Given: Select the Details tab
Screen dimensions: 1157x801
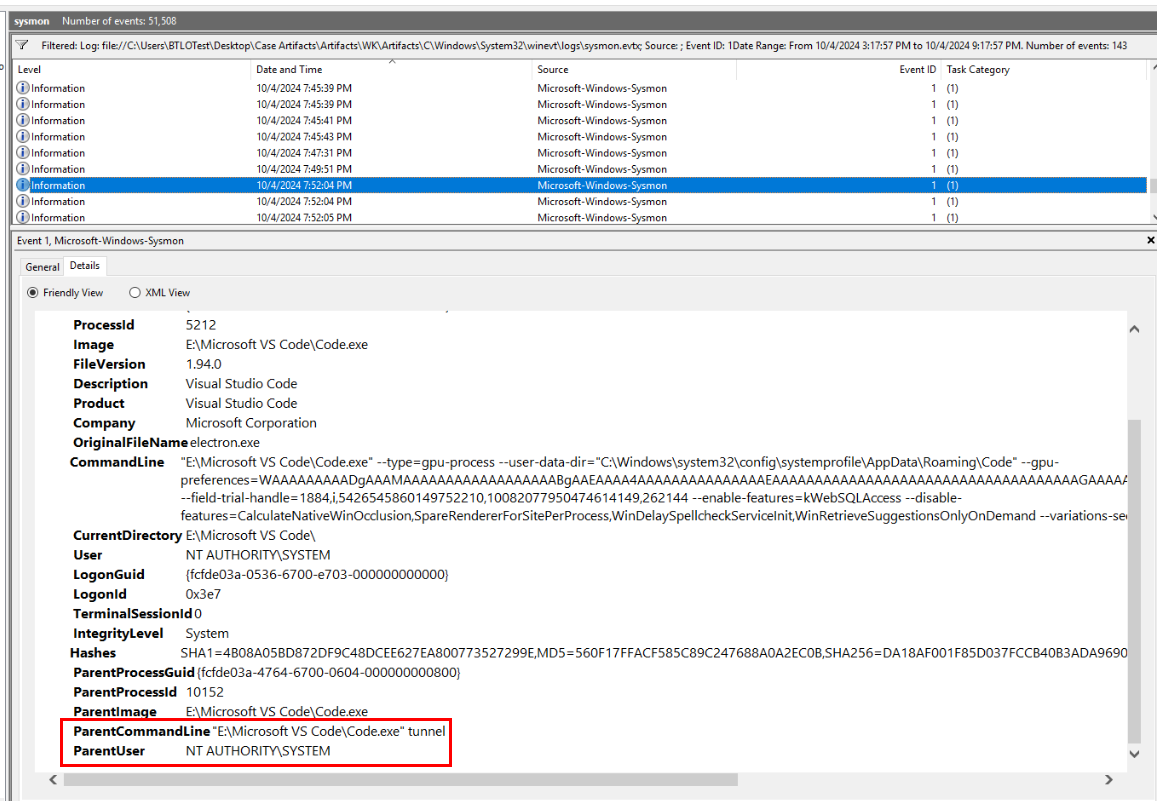Looking at the screenshot, I should (85, 266).
